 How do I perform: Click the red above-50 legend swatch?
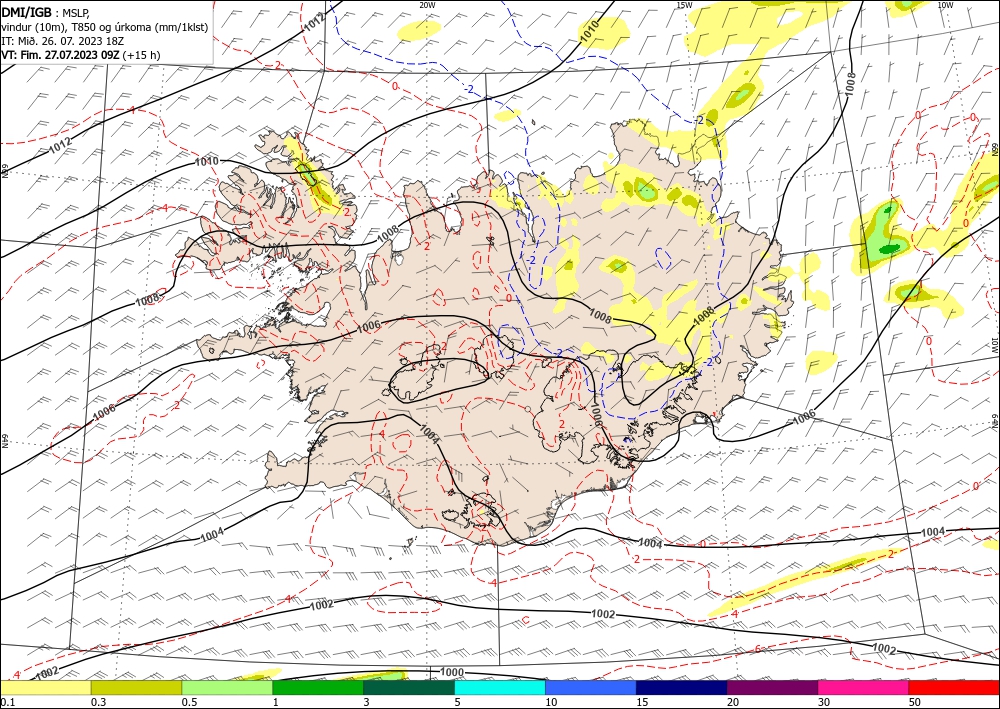coord(954,687)
